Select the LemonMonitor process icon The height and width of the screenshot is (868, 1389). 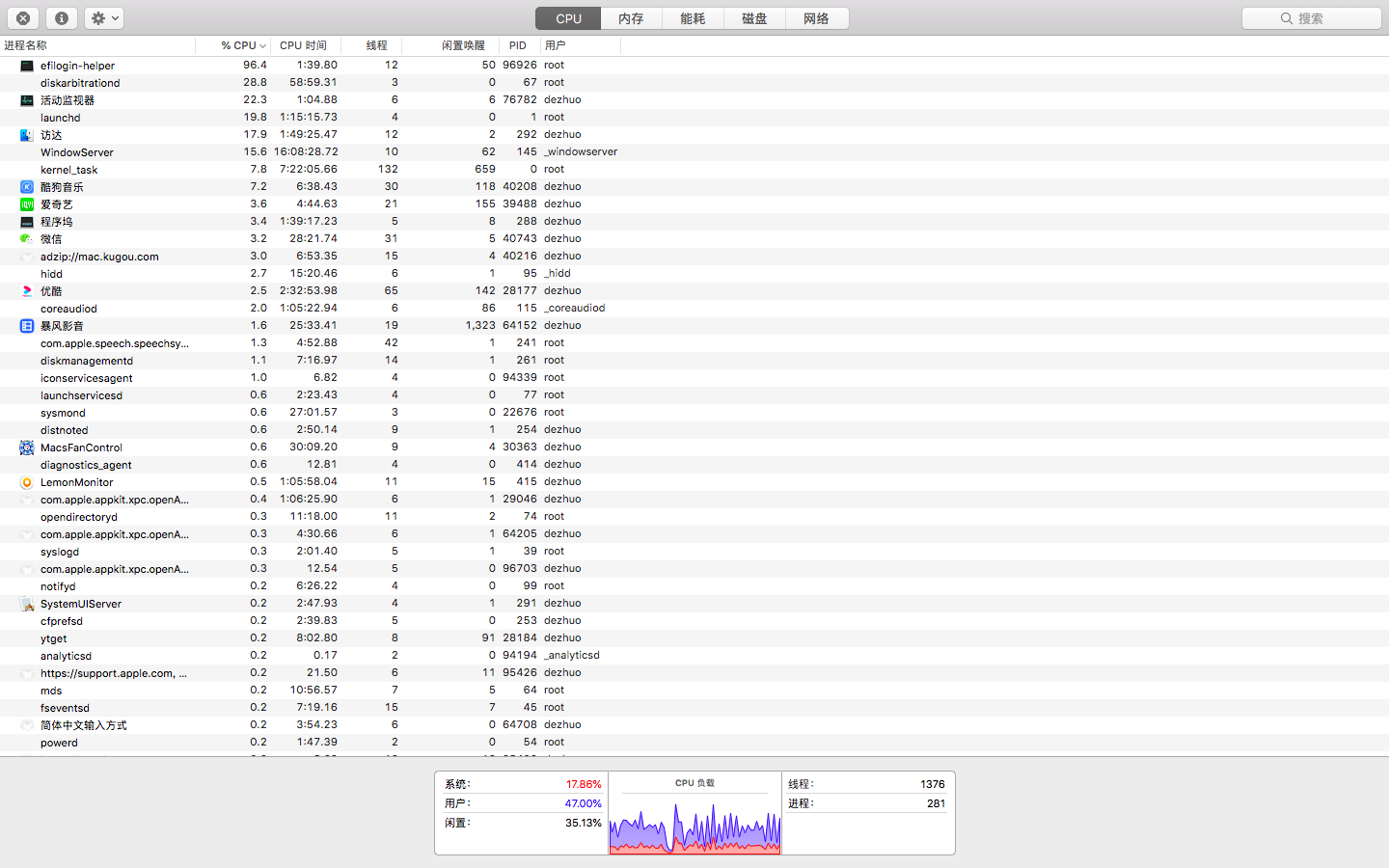27,482
